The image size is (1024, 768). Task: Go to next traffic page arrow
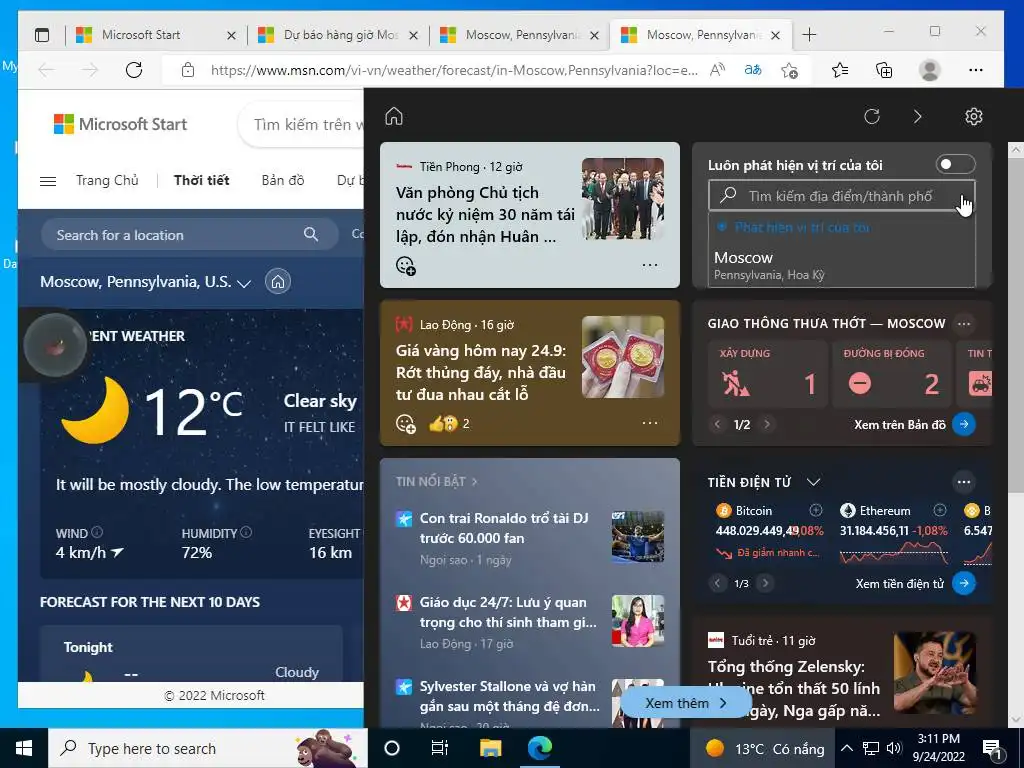[x=767, y=424]
